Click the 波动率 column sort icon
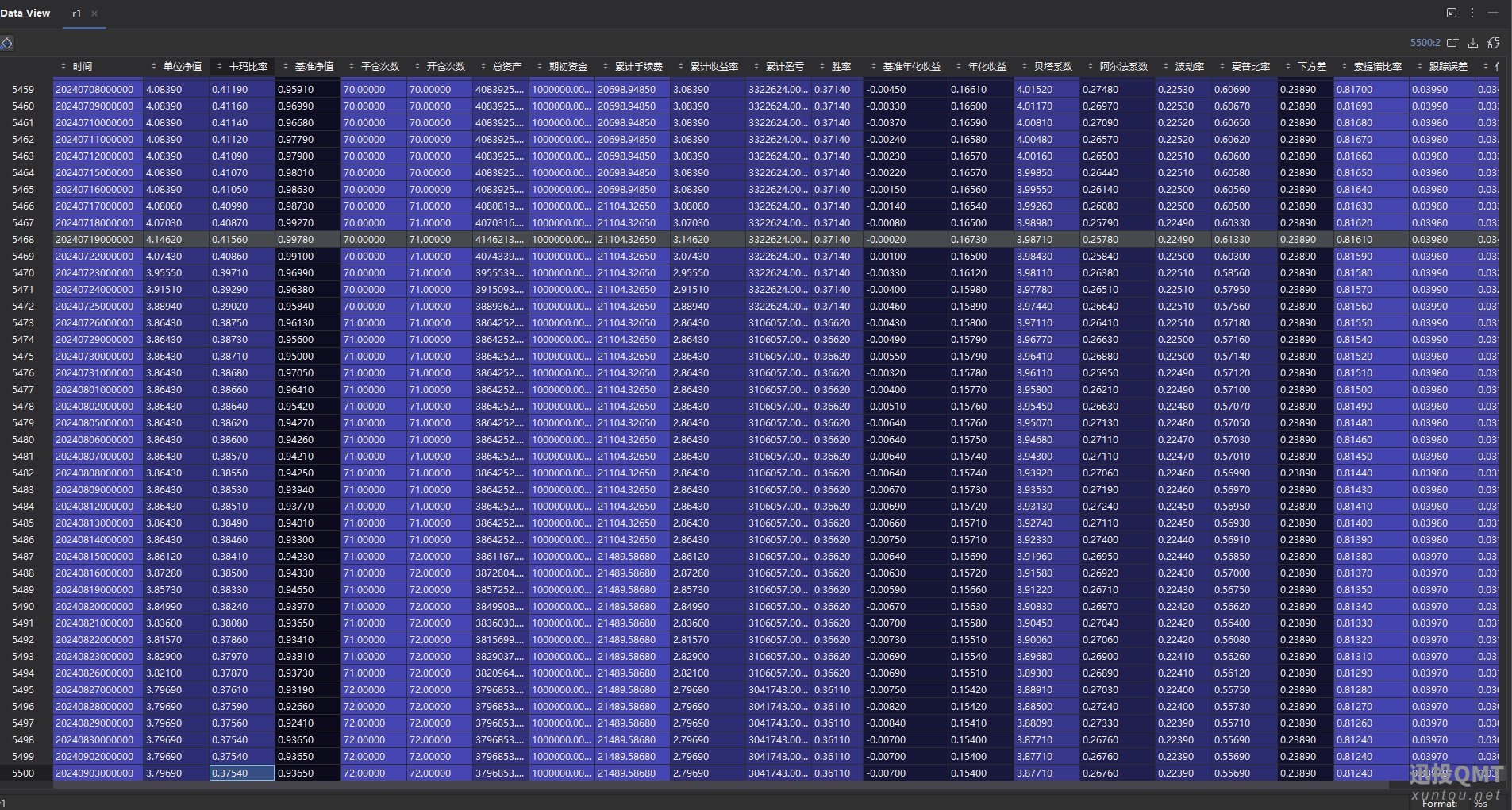Image resolution: width=1512 pixels, height=810 pixels. [1167, 67]
